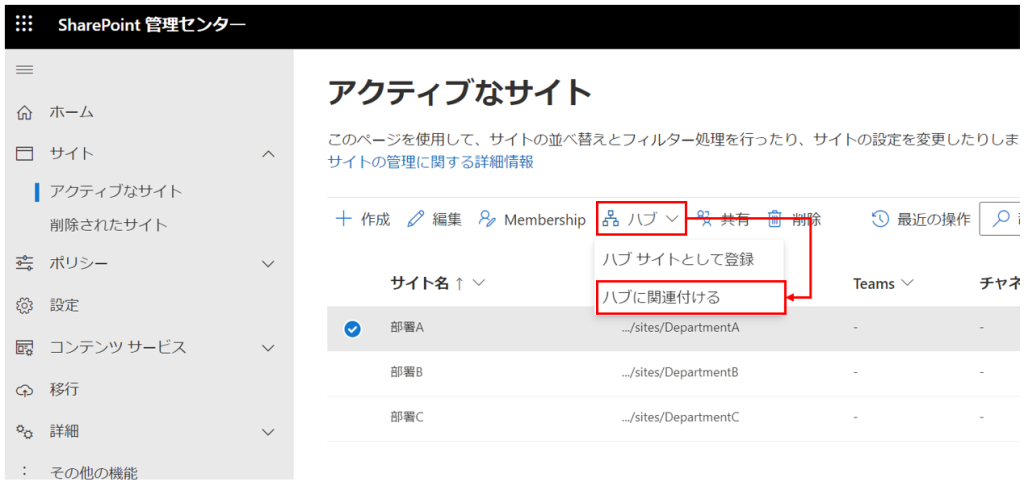This screenshot has width=1024, height=486.
Task: Click the 編集 pencil icon
Action: (x=416, y=219)
